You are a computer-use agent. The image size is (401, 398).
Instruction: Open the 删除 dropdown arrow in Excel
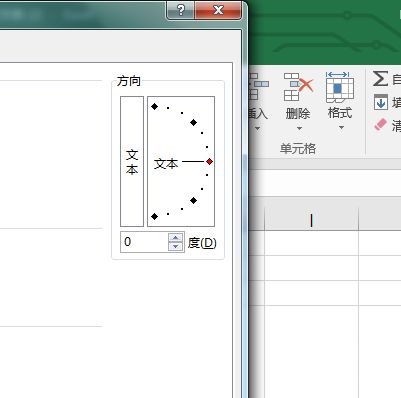(x=299, y=128)
